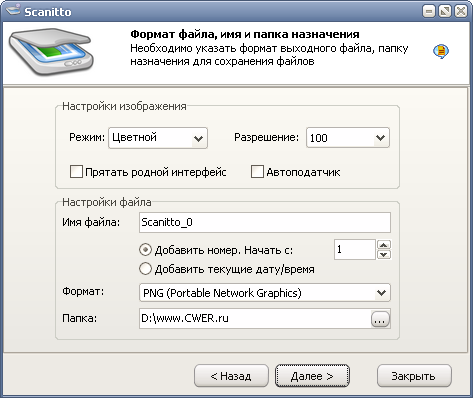Click the Scanitto title bar app icon
473x398 pixels.
click(x=13, y=11)
